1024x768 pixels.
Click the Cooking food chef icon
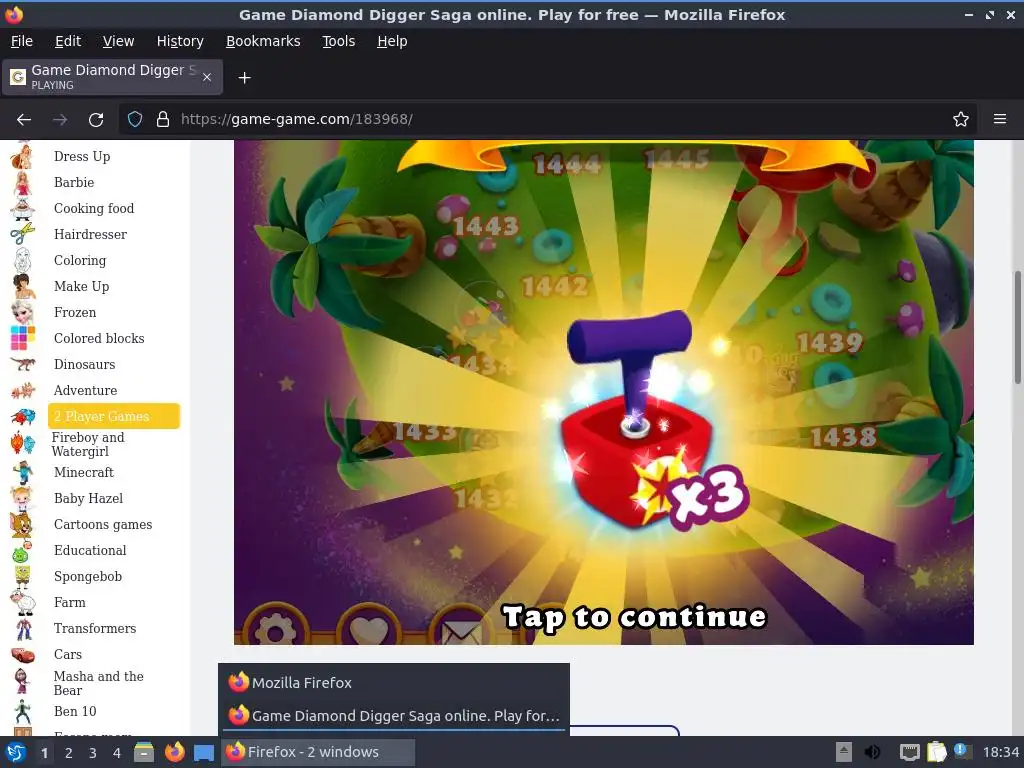[22, 209]
